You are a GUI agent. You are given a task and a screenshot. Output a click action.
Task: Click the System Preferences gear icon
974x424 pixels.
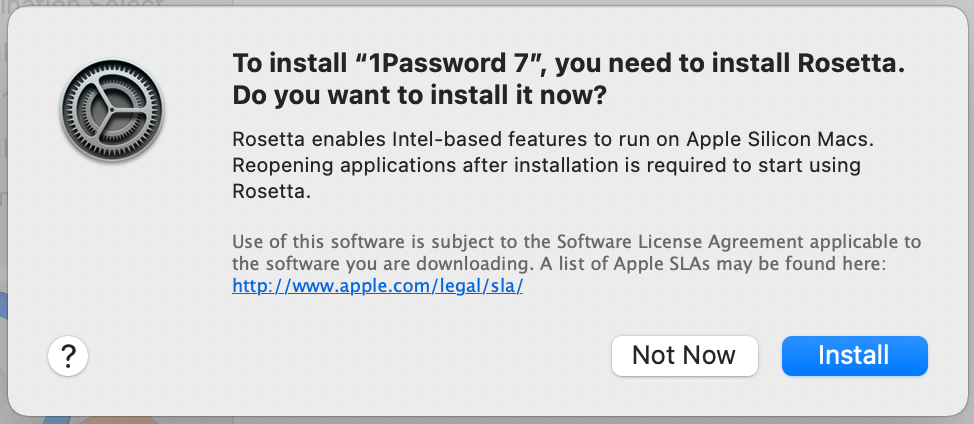click(112, 110)
